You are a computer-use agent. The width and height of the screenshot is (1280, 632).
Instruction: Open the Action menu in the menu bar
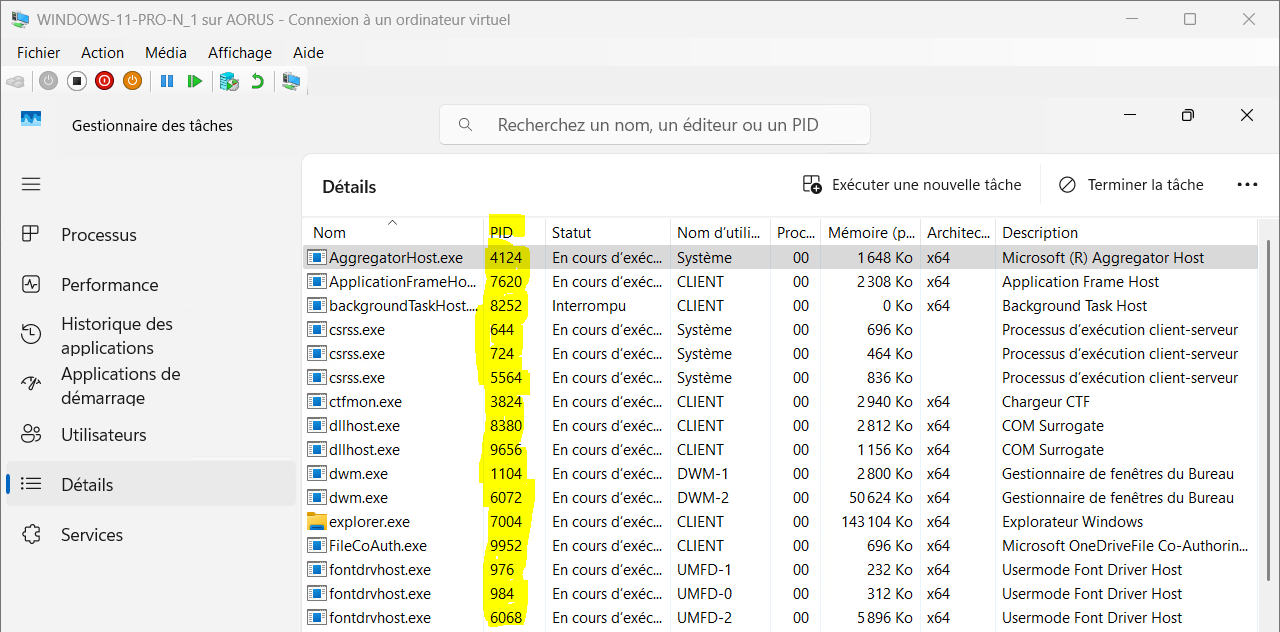pos(102,53)
